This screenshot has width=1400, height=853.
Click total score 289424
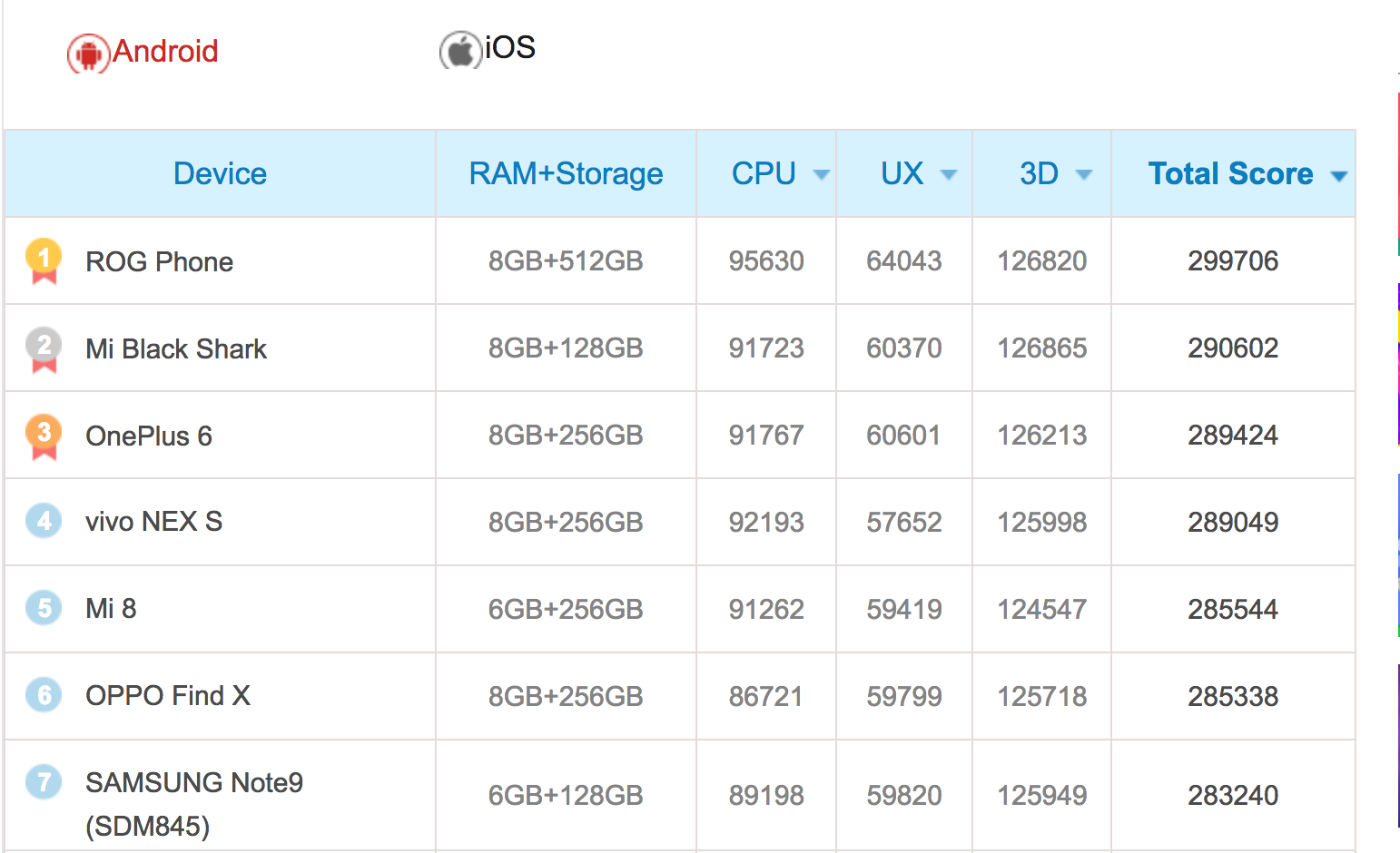pyautogui.click(x=1233, y=436)
